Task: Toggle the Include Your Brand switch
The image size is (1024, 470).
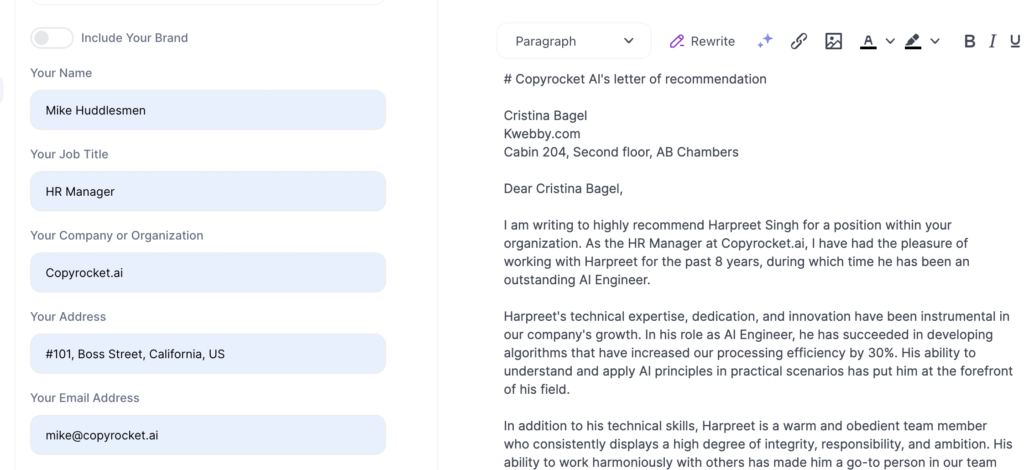Action: click(x=52, y=38)
